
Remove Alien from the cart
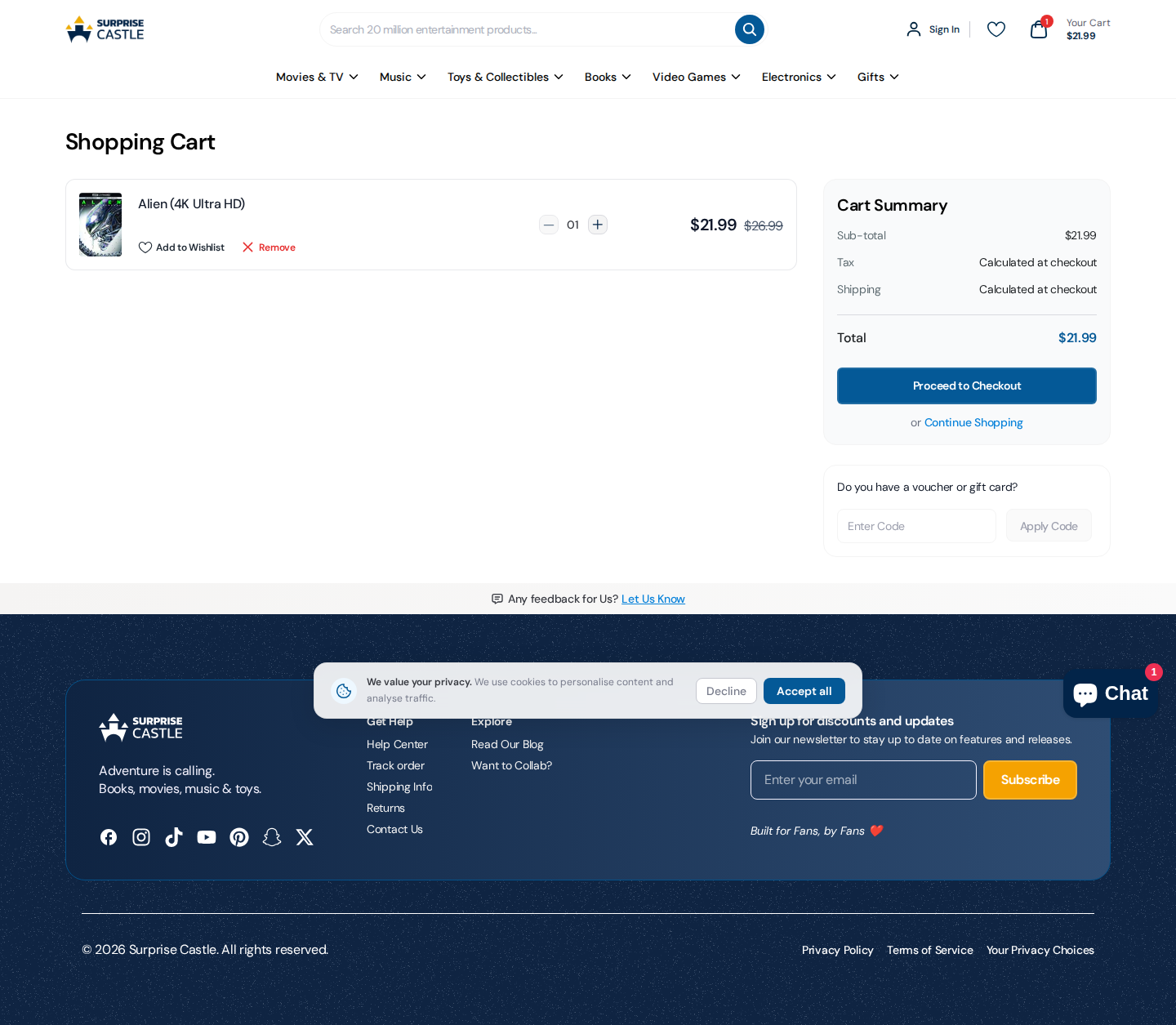point(269,247)
